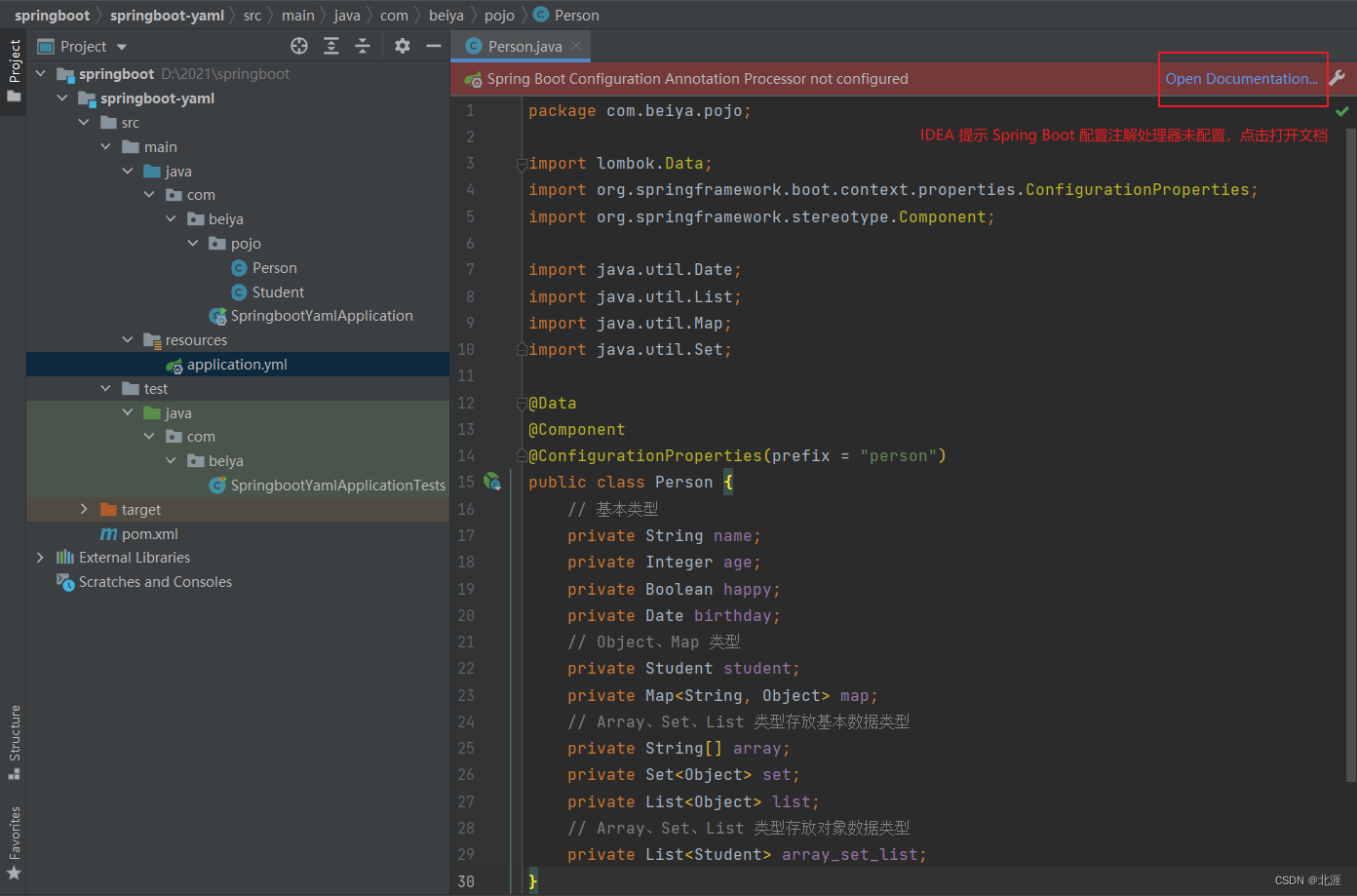The image size is (1357, 896).
Task: Collapse all nodes in Project tree
Action: pos(363,46)
